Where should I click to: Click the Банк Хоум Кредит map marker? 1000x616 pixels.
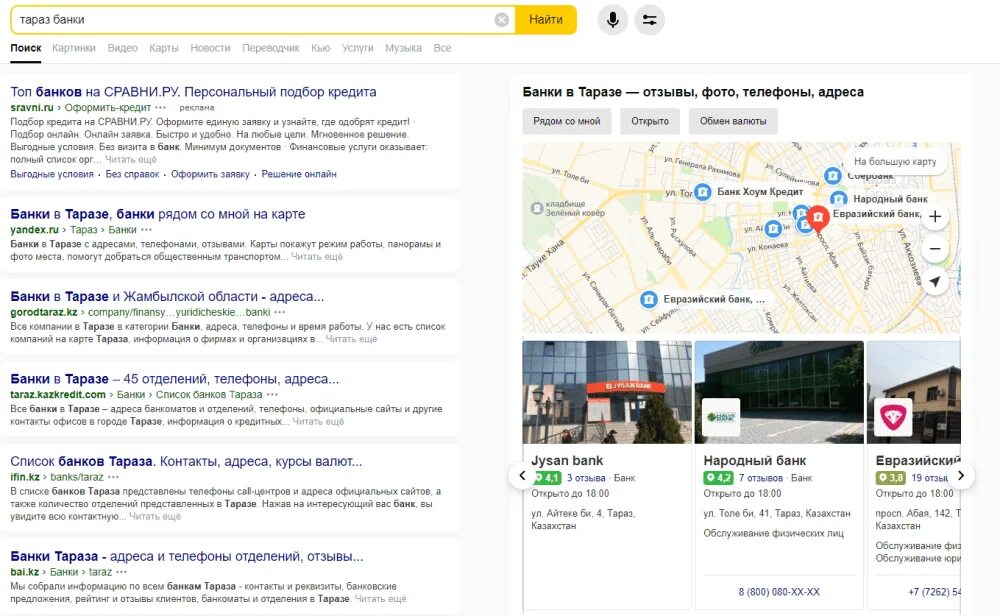coord(702,192)
